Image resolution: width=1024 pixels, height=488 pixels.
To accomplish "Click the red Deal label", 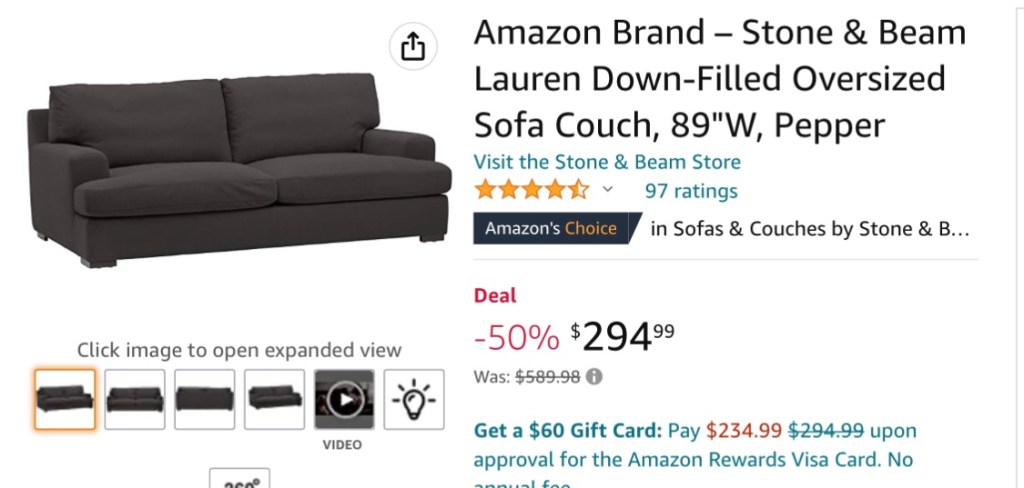I will [495, 295].
